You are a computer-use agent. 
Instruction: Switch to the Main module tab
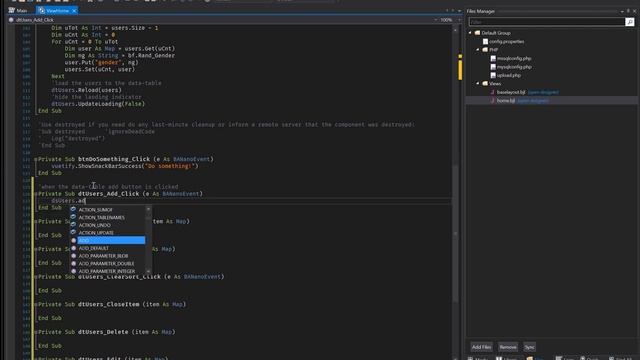coord(18,11)
